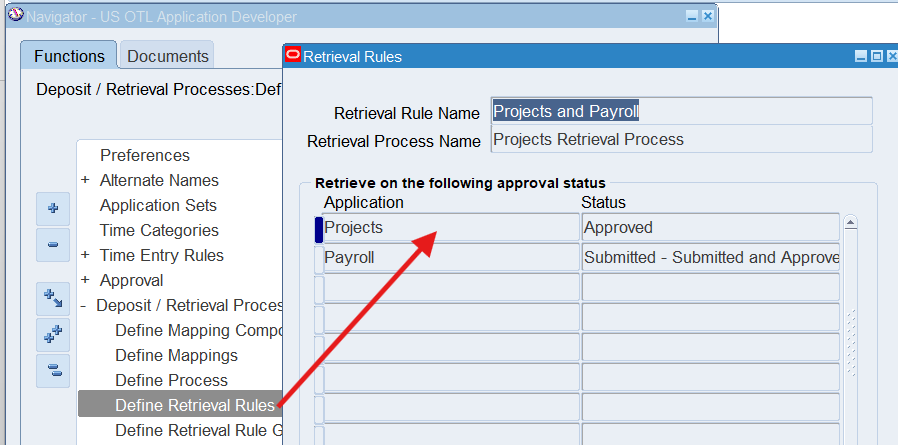This screenshot has width=898, height=445.
Task: Select the Preferences navigator item
Action: point(145,155)
